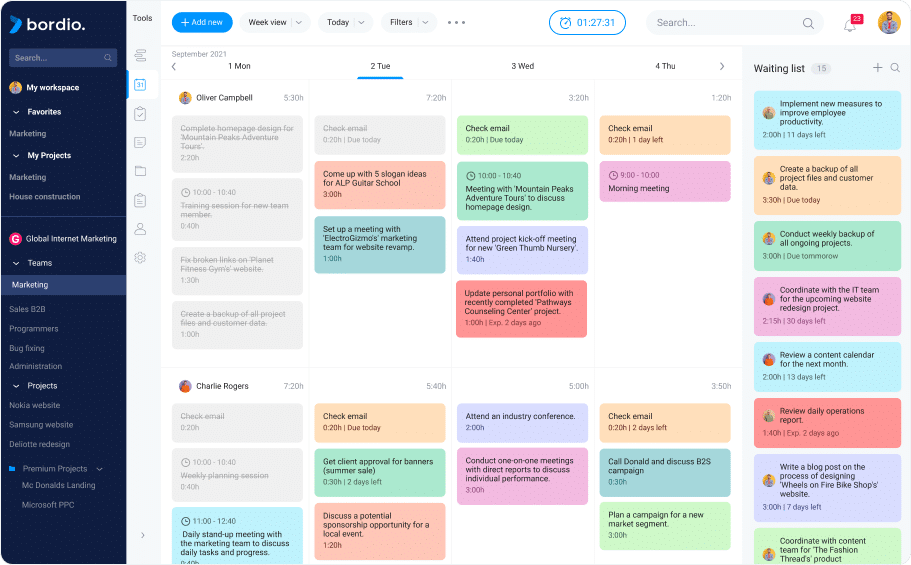Add a task to Waiting list
Viewport: 911px width, 565px height.
[878, 68]
